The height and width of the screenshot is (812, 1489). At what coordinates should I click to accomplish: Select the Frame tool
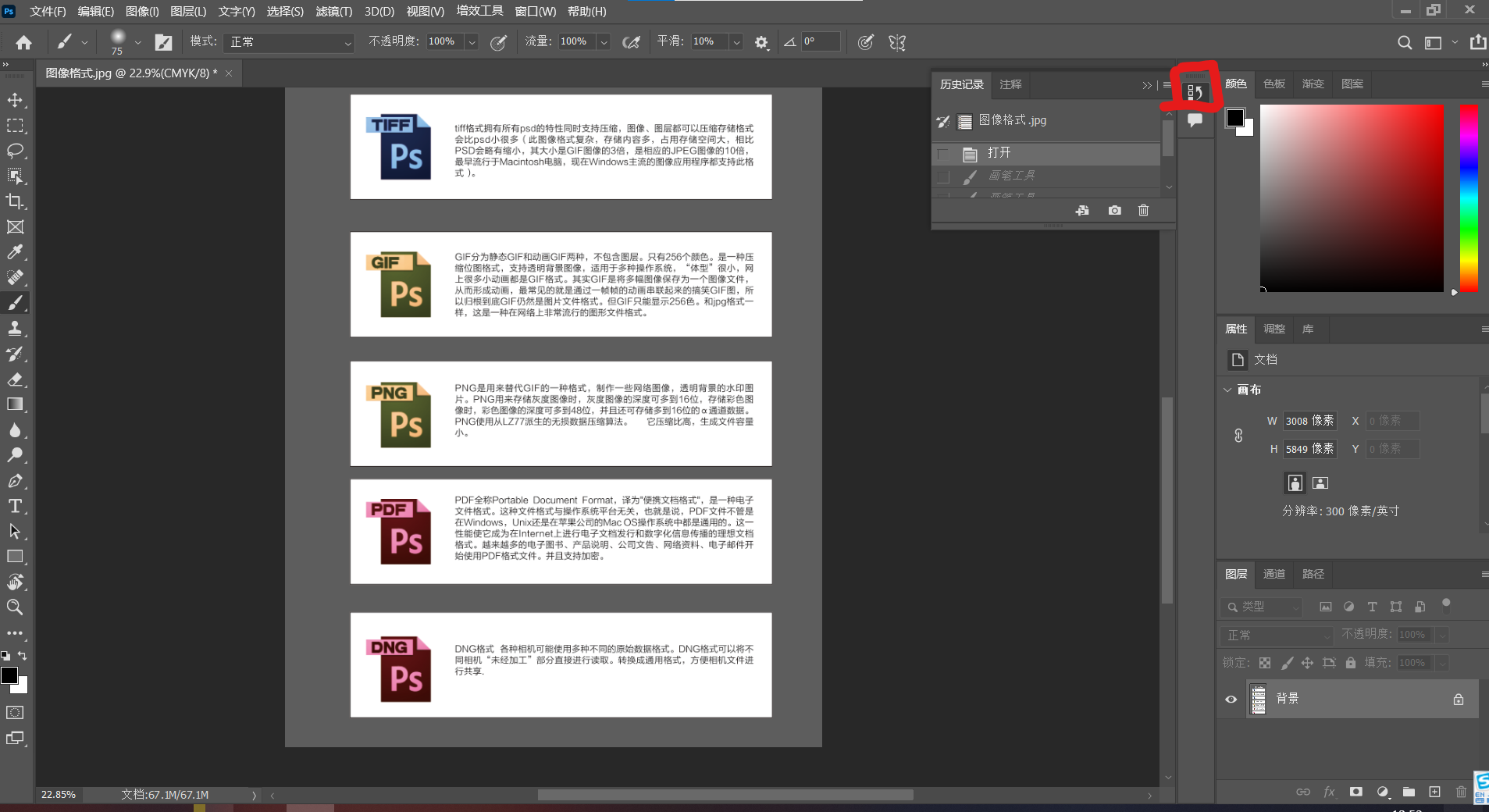tap(15, 227)
